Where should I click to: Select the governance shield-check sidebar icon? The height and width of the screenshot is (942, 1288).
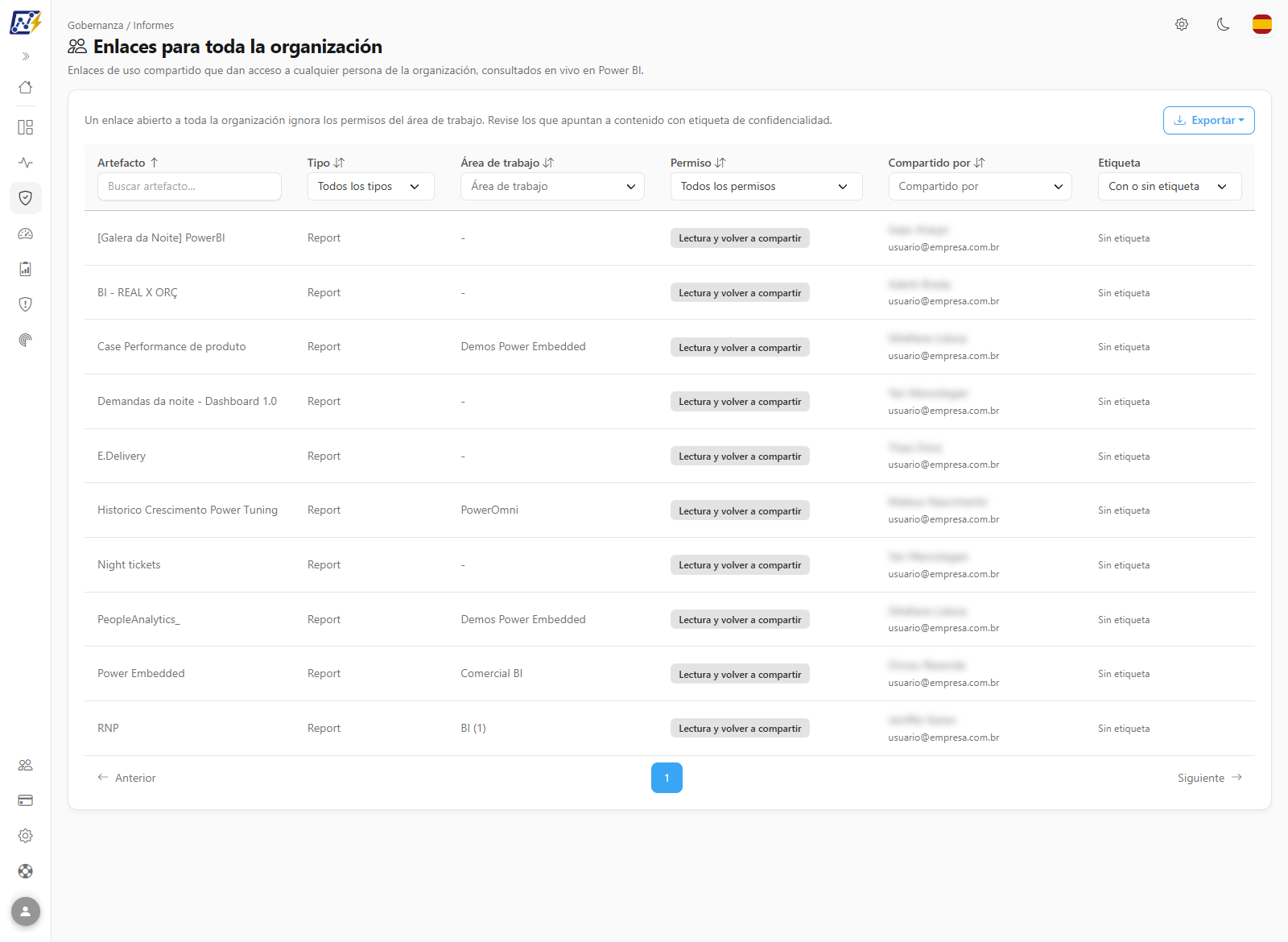pos(26,198)
